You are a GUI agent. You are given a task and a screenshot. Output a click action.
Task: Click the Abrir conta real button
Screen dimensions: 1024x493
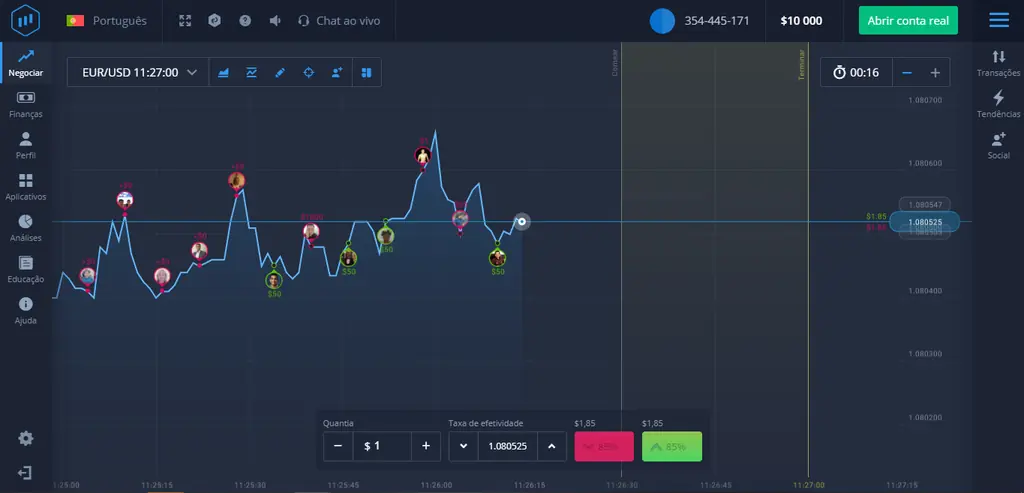[x=908, y=20]
